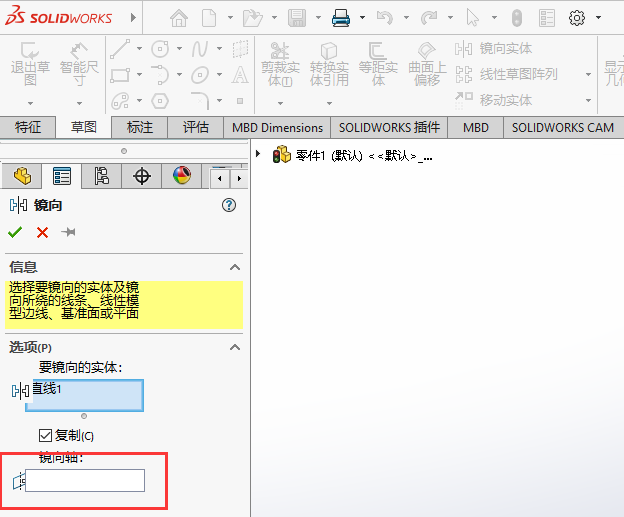The image size is (624, 517).
Task: Switch to the 特征 tab
Action: 27,127
